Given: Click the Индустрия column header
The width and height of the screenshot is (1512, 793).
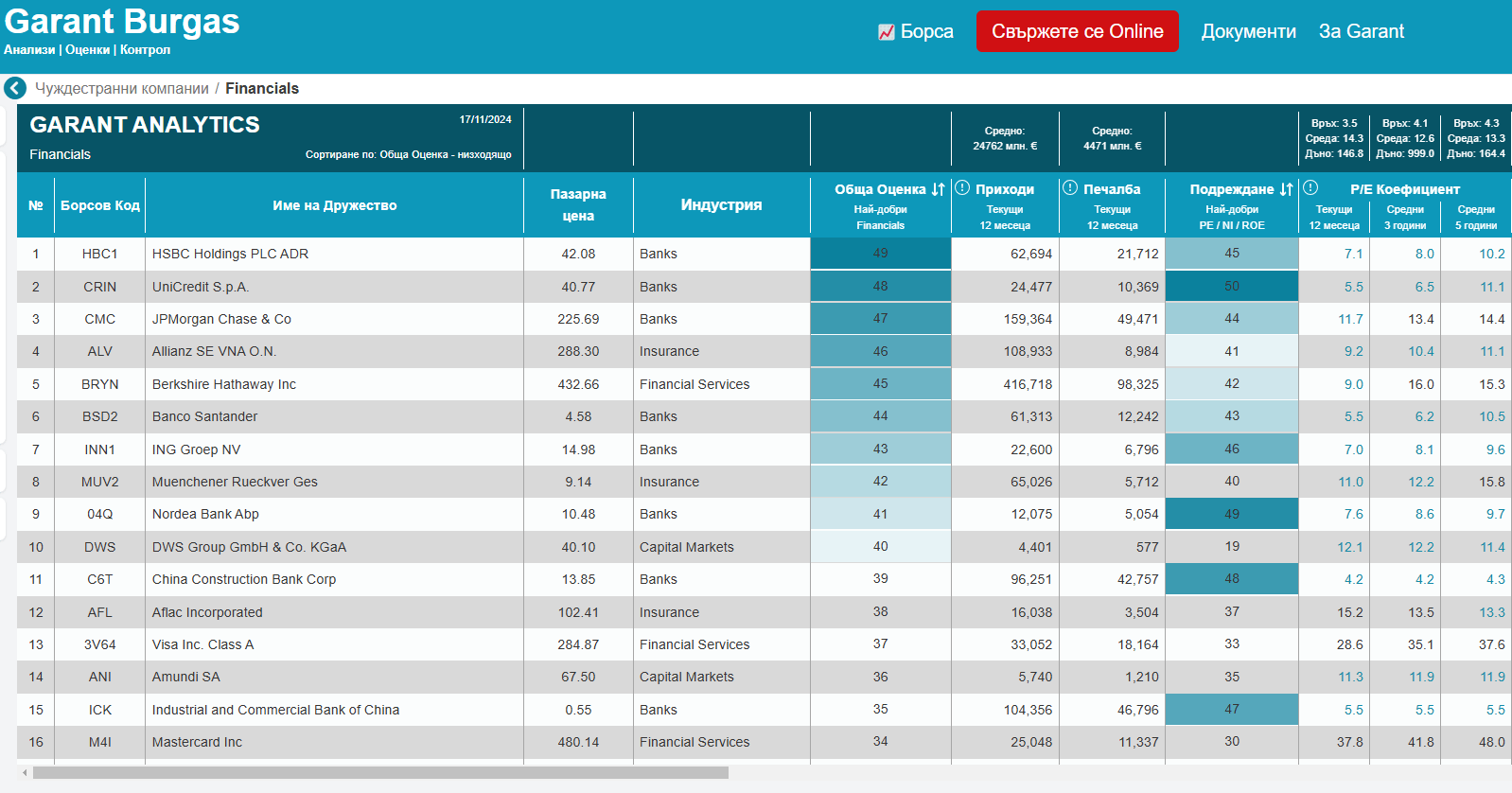Looking at the screenshot, I should (721, 205).
